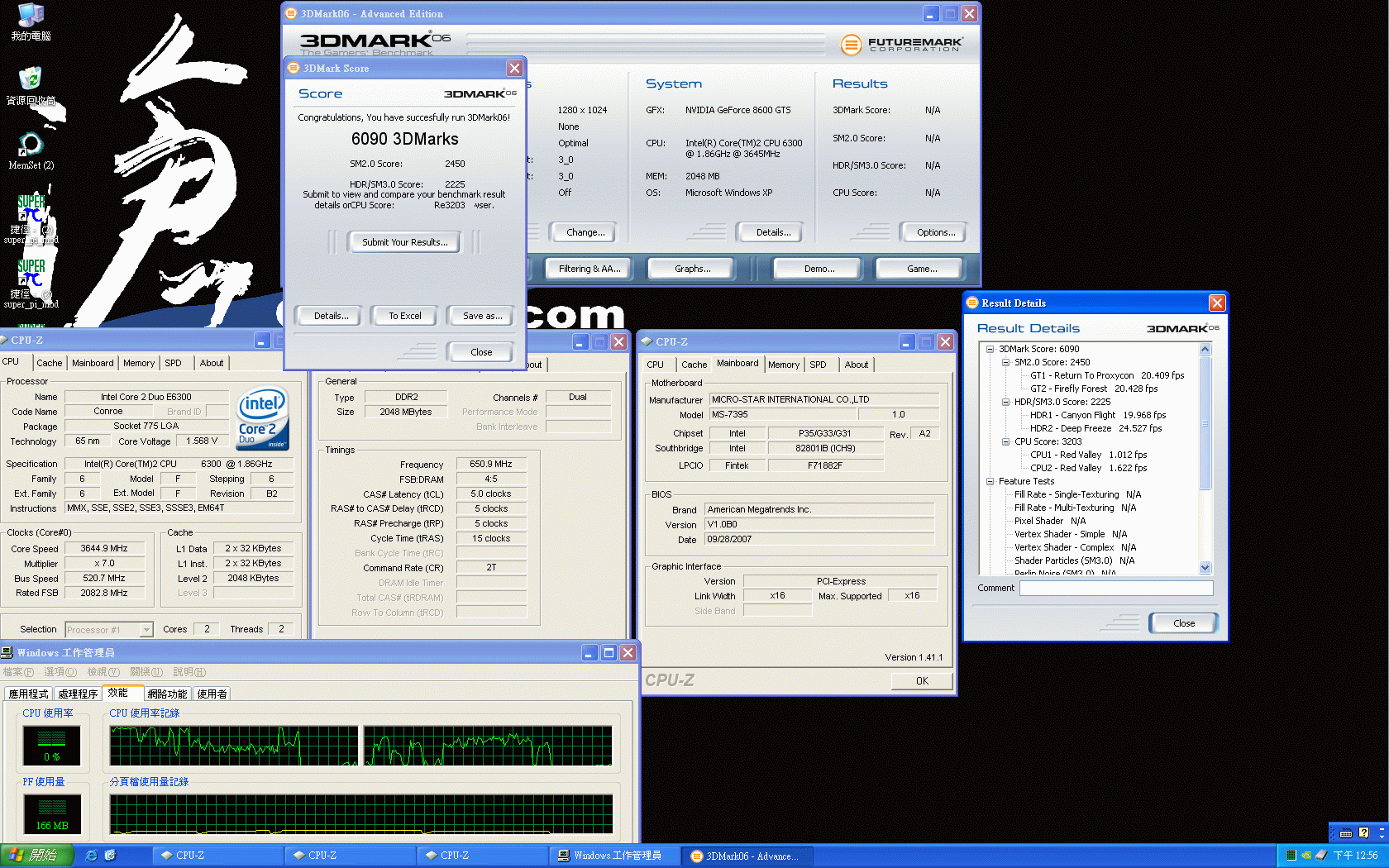This screenshot has height=868, width=1389.
Task: Switch to 3DMark06 taskbar button
Action: pyautogui.click(x=747, y=856)
